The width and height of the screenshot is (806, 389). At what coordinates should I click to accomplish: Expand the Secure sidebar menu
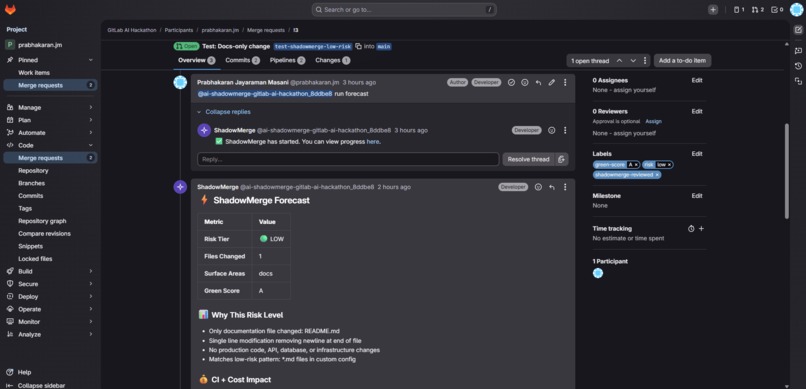(50, 284)
